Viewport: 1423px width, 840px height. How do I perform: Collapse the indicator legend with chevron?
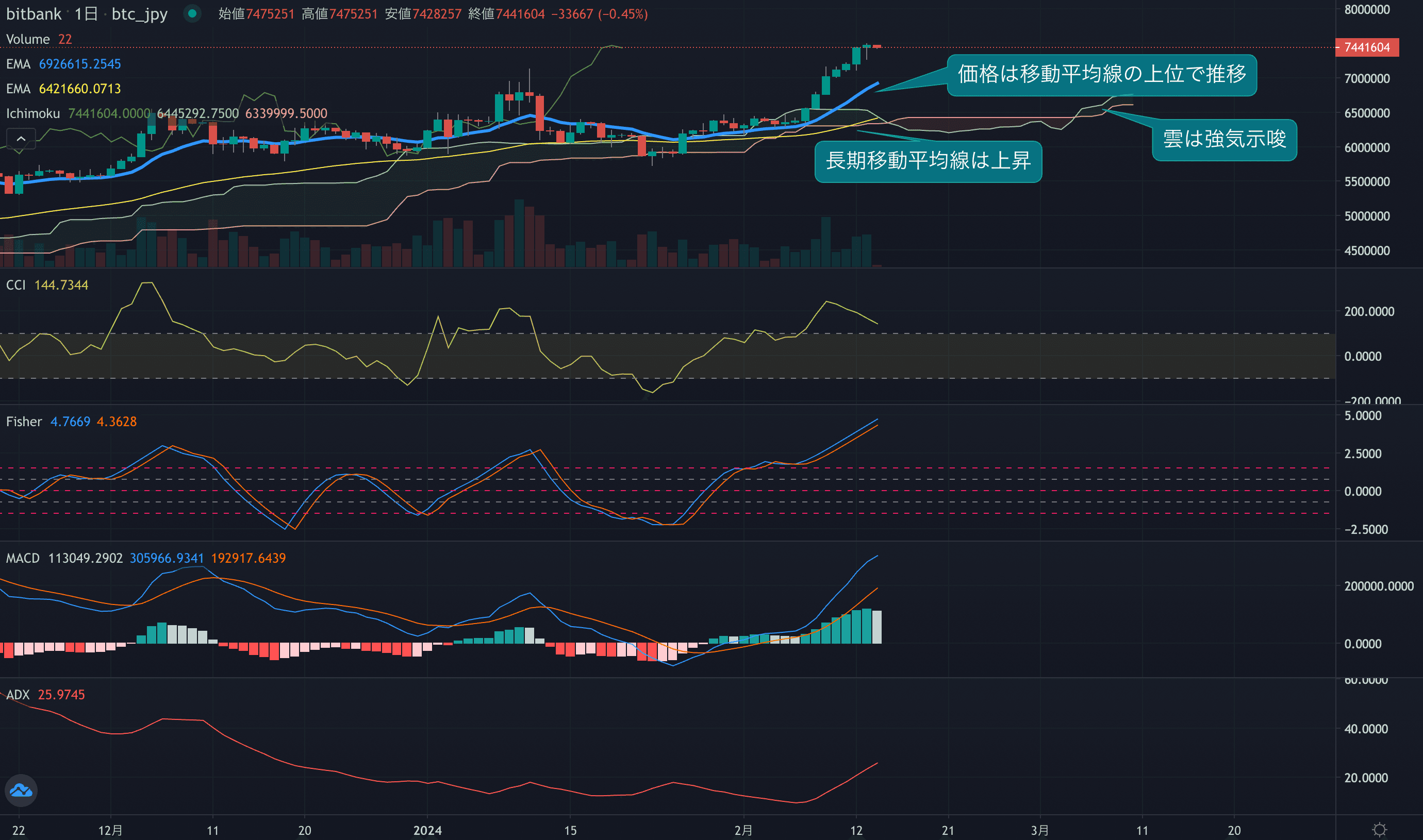click(x=21, y=139)
